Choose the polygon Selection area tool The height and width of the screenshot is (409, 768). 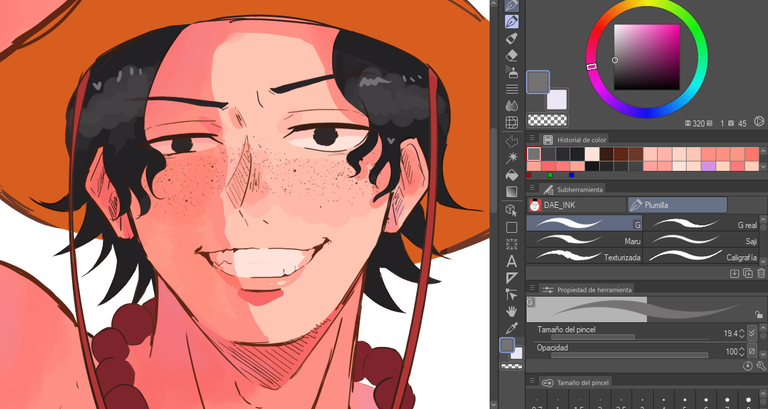click(x=512, y=141)
